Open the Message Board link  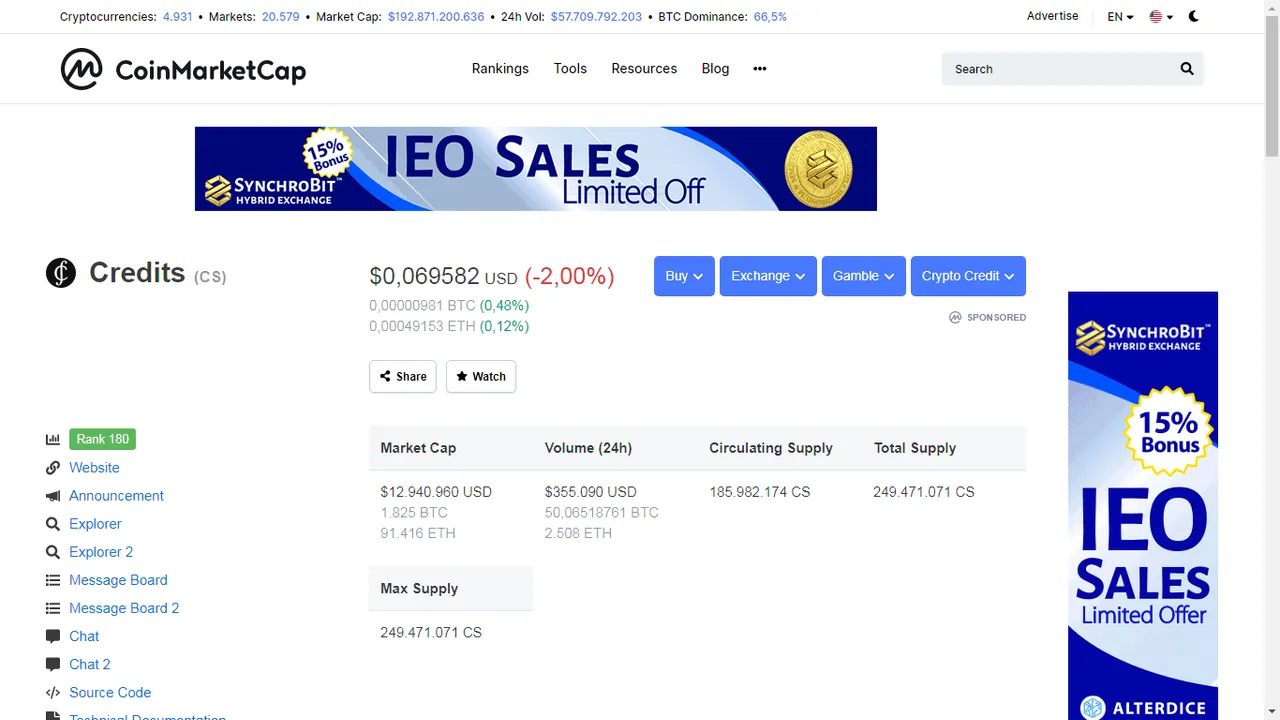click(x=118, y=579)
